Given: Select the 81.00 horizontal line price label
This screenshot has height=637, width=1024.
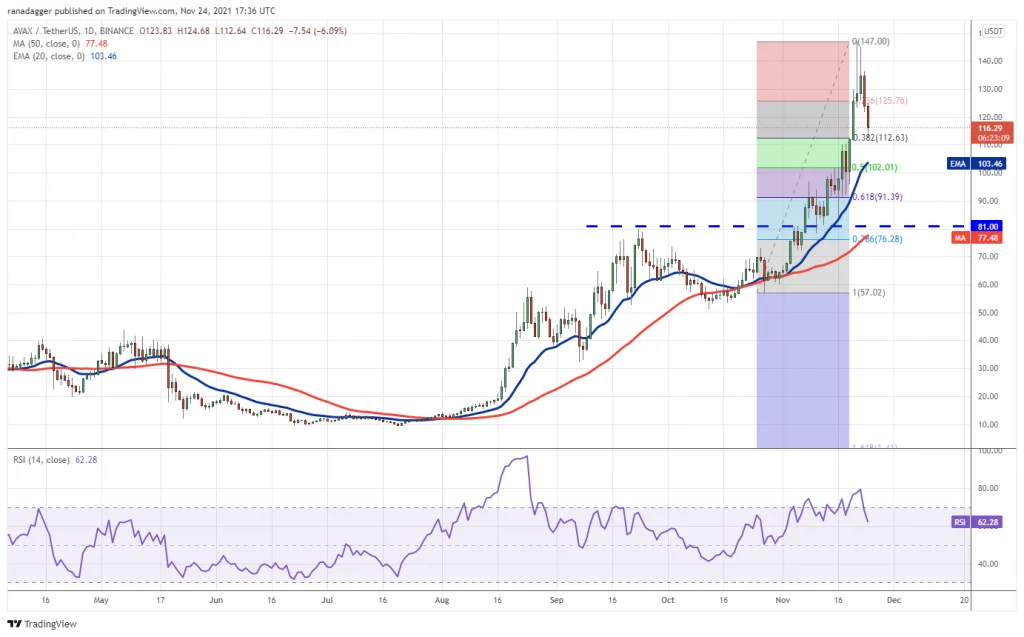Looking at the screenshot, I should pyautogui.click(x=990, y=227).
